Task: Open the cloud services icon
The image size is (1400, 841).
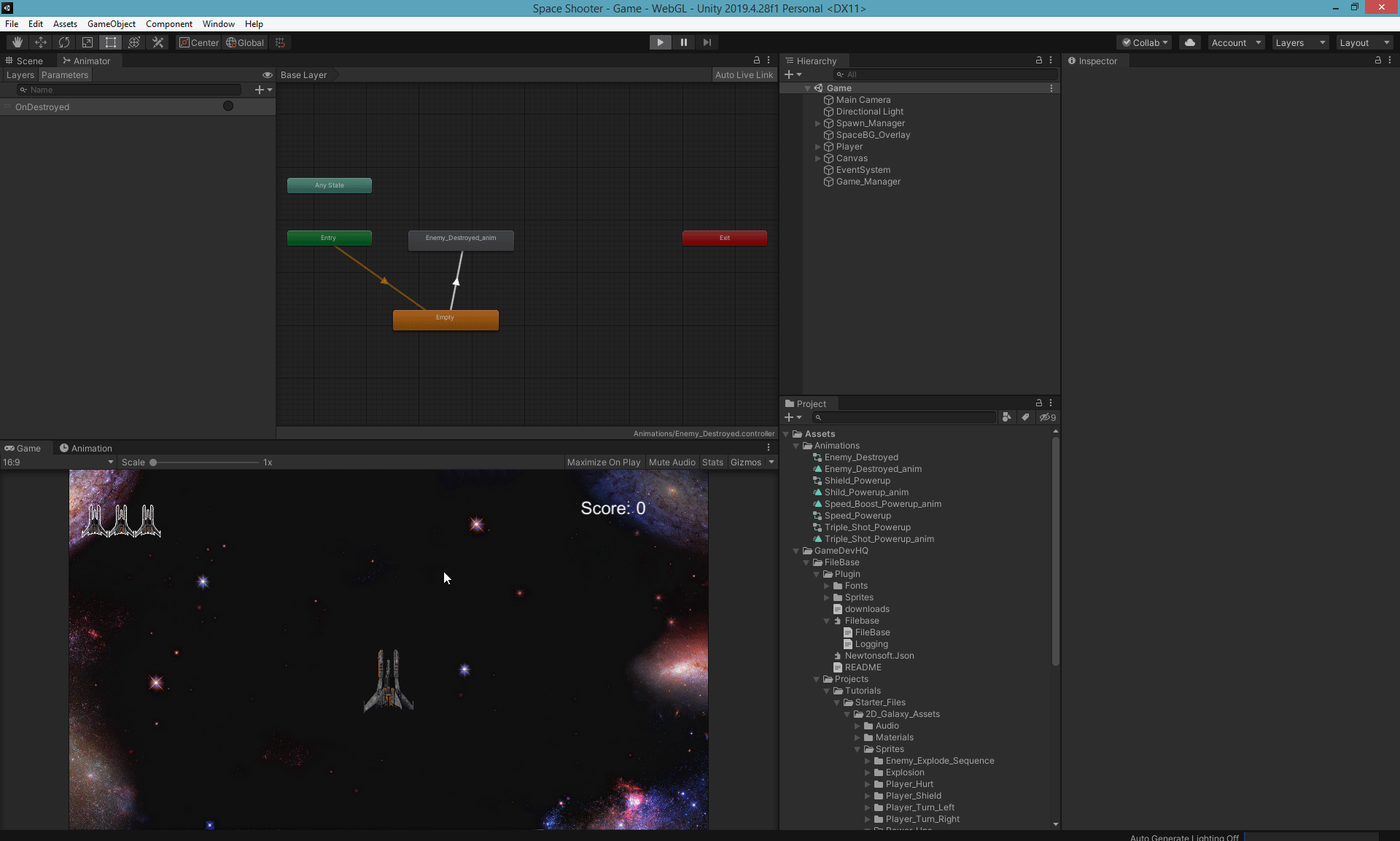Action: pyautogui.click(x=1189, y=42)
